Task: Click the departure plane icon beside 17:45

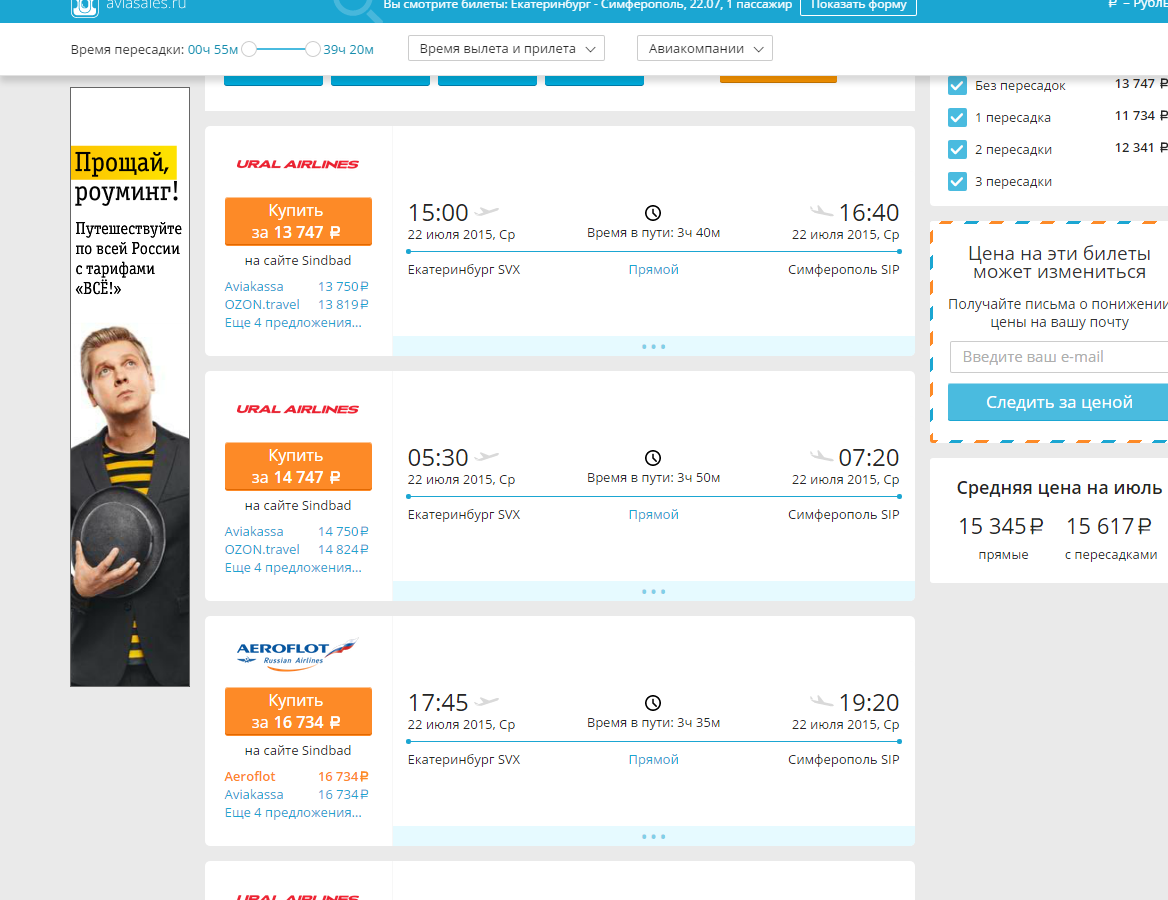Action: click(486, 701)
